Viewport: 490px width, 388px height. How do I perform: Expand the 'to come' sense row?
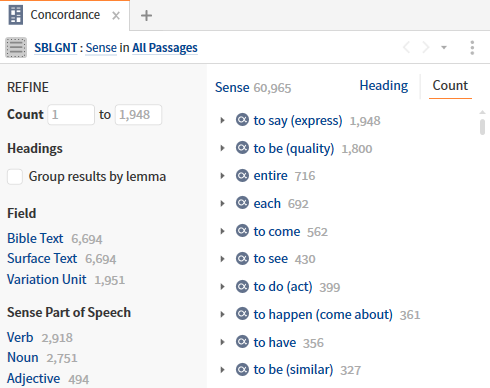point(222,231)
